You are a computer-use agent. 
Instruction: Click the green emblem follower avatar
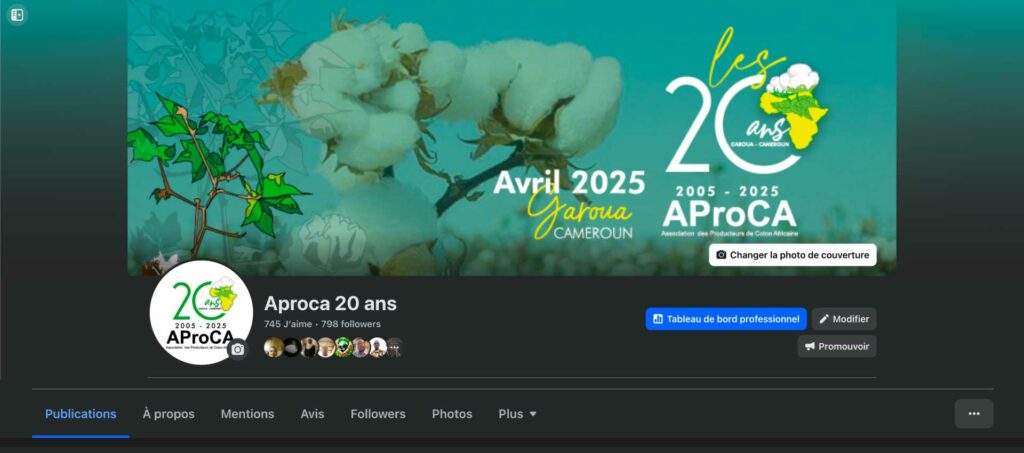(x=344, y=347)
